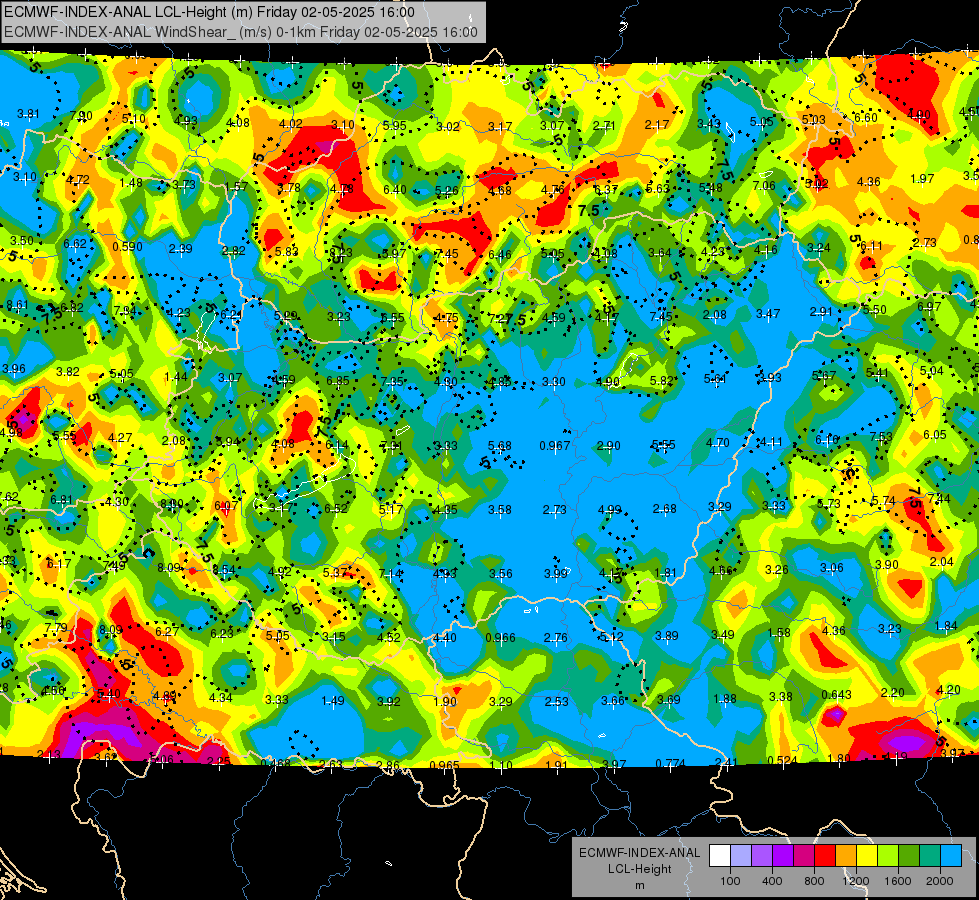The image size is (979, 900).
Task: Select the teal legend color swatch
Action: 930,856
